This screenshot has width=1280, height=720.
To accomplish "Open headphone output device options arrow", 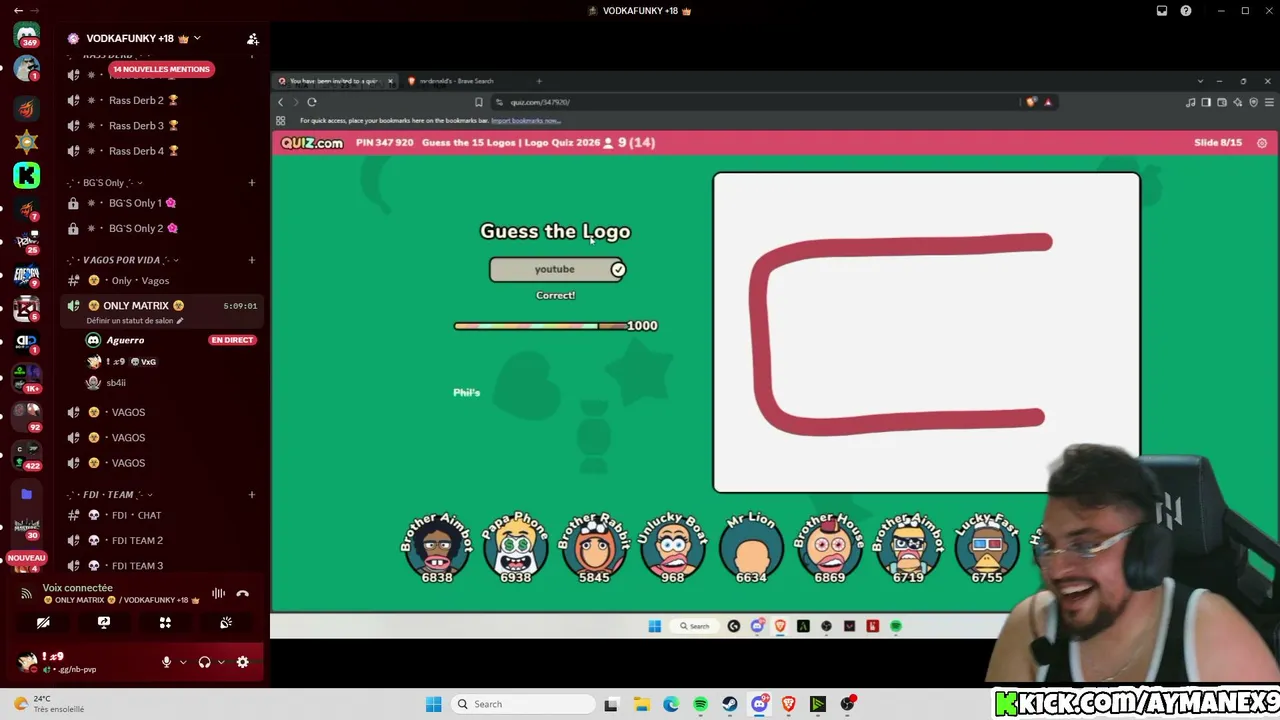I will pos(221,662).
